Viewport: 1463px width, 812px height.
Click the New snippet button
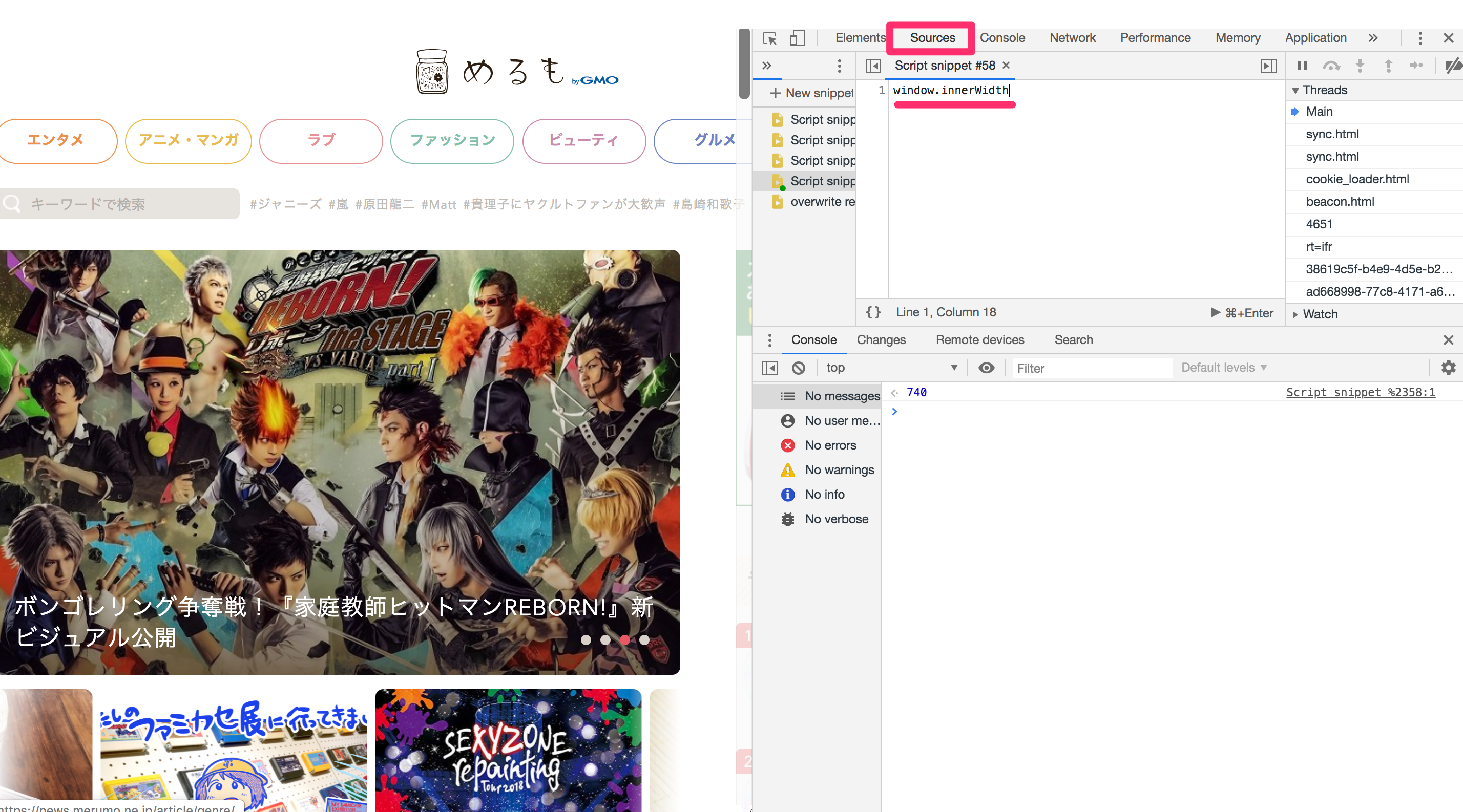[x=811, y=93]
